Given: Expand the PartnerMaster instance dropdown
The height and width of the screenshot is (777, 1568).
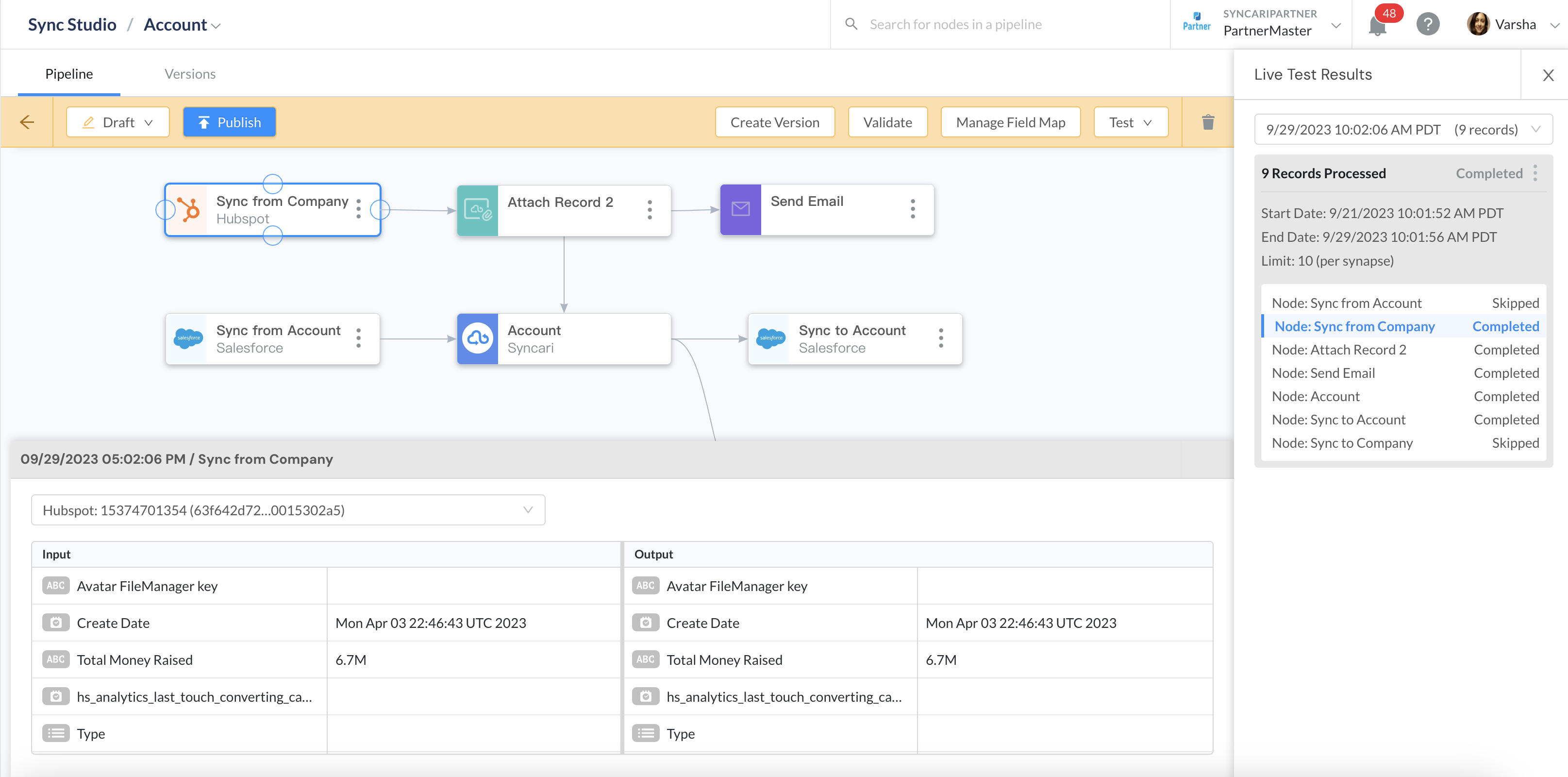Looking at the screenshot, I should [x=1335, y=26].
